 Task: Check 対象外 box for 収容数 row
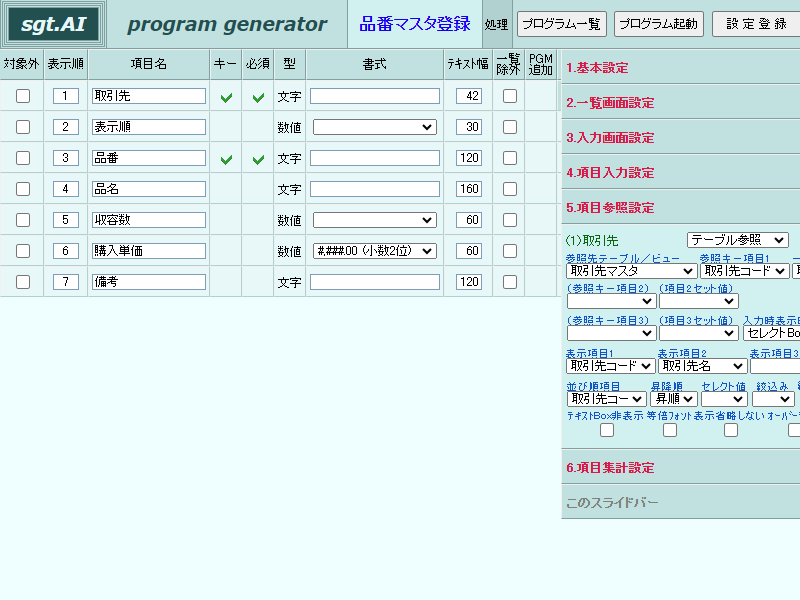[x=23, y=220]
